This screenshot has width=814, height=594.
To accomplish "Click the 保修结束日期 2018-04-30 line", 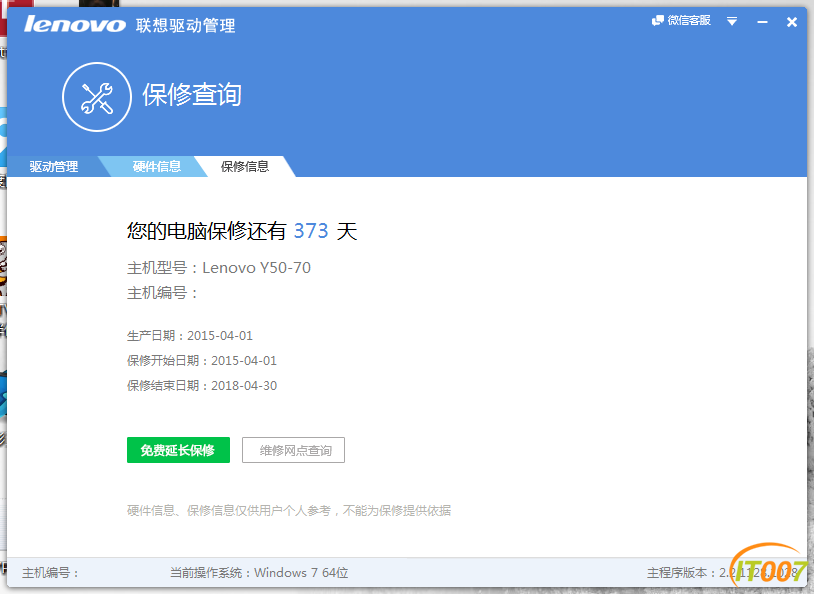I will coord(202,386).
